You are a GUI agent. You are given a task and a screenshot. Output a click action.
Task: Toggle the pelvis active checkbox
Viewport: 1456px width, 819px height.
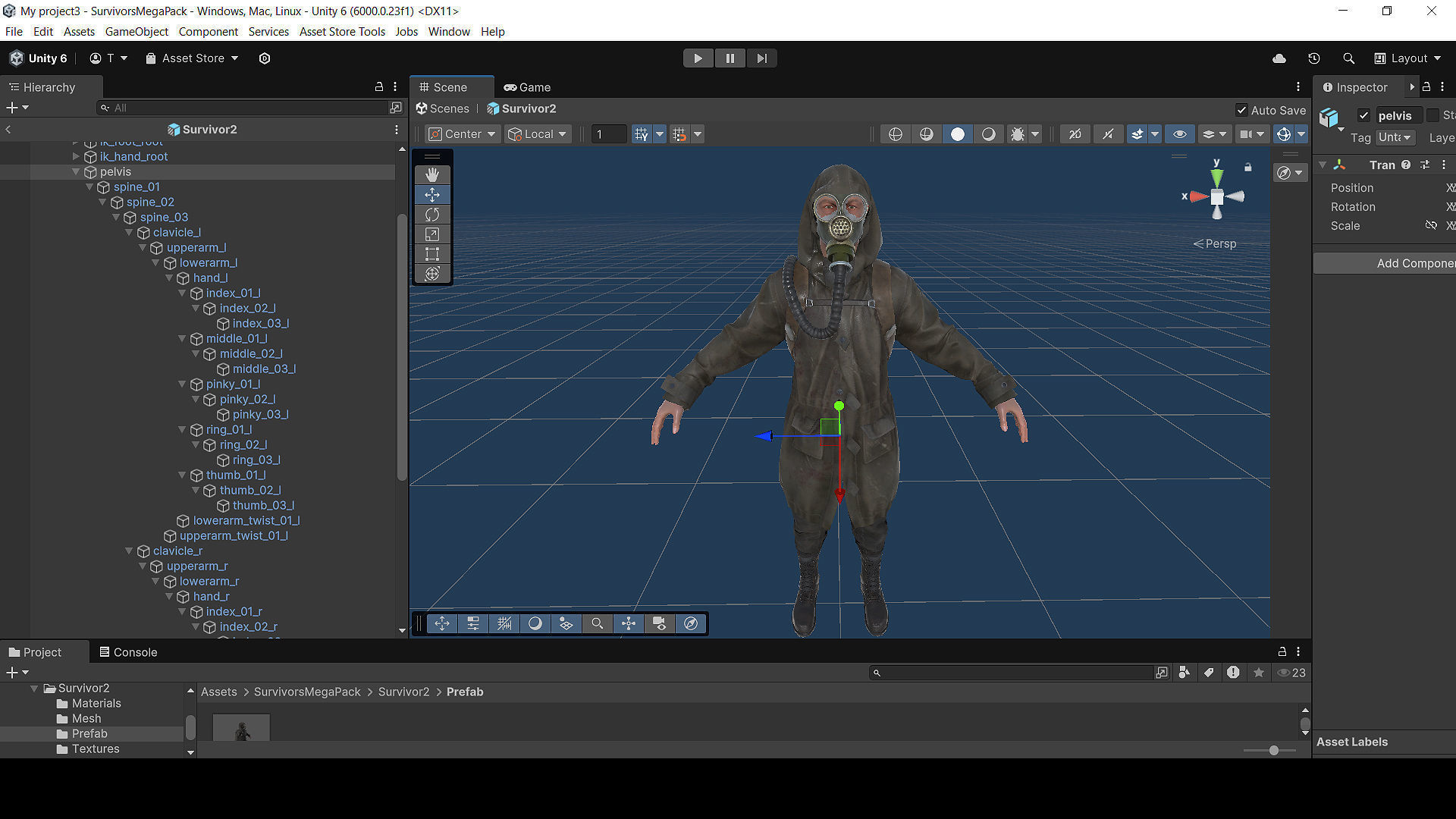(x=1363, y=115)
